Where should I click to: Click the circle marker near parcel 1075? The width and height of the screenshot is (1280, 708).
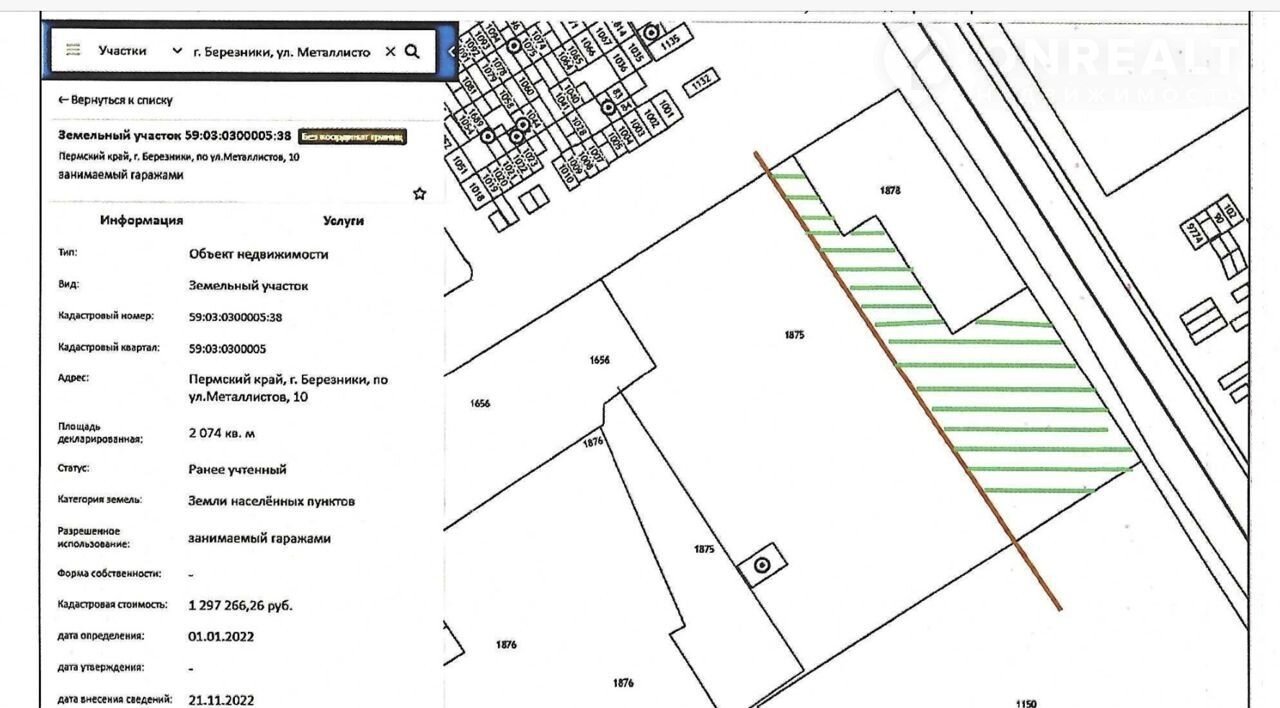515,46
